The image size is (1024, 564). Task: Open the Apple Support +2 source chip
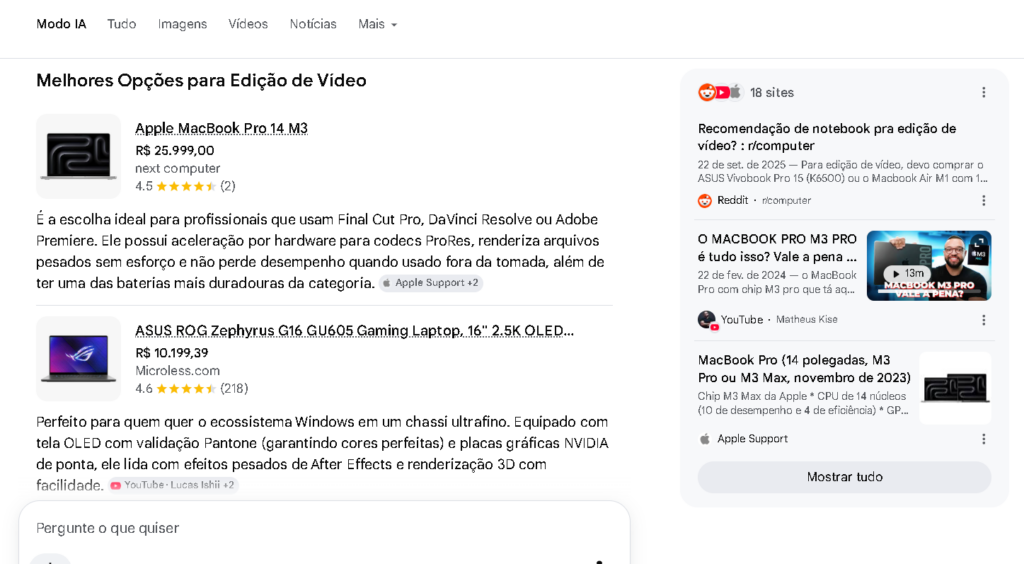click(x=431, y=283)
